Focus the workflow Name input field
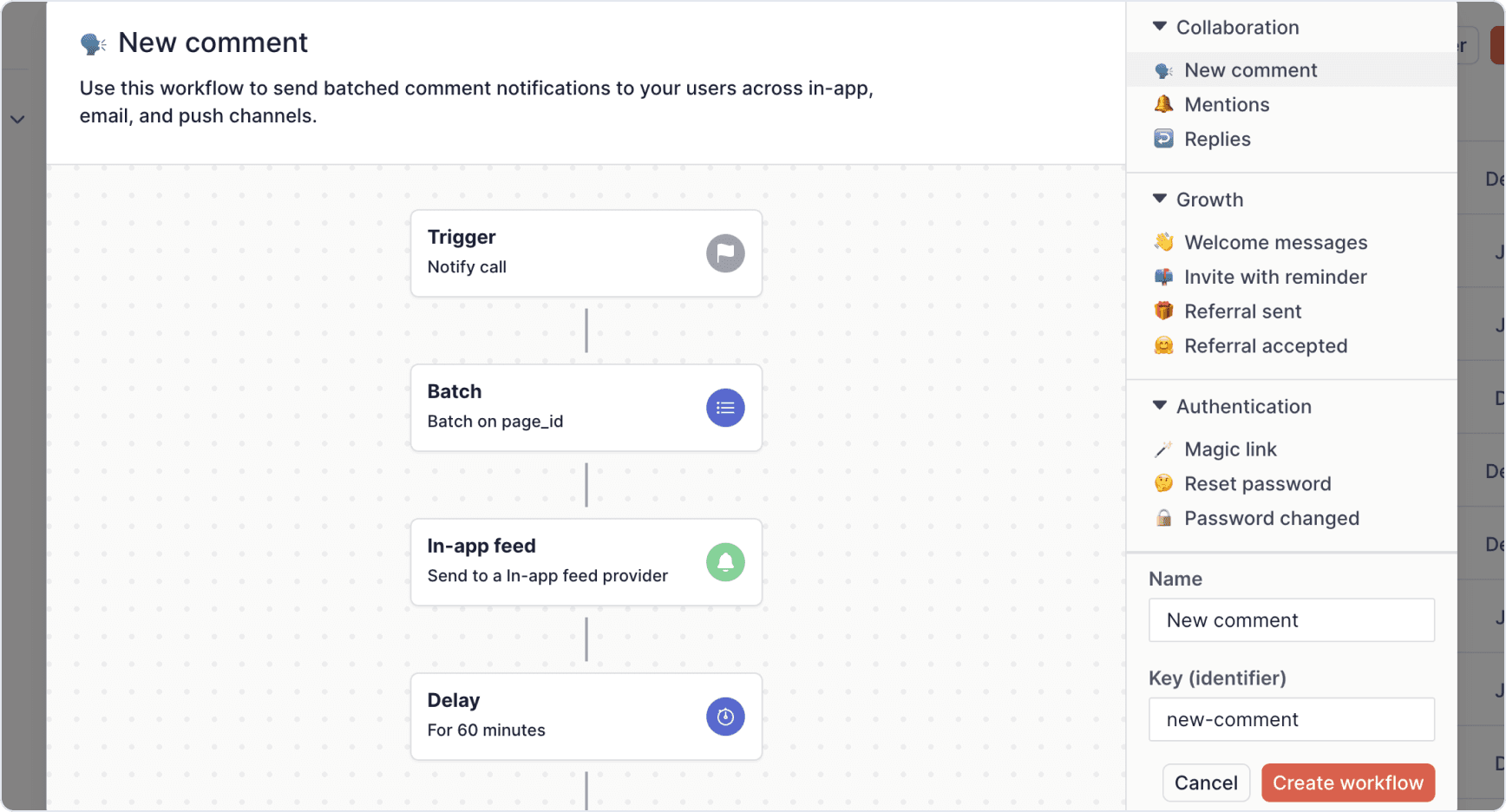1506x812 pixels. [x=1291, y=620]
